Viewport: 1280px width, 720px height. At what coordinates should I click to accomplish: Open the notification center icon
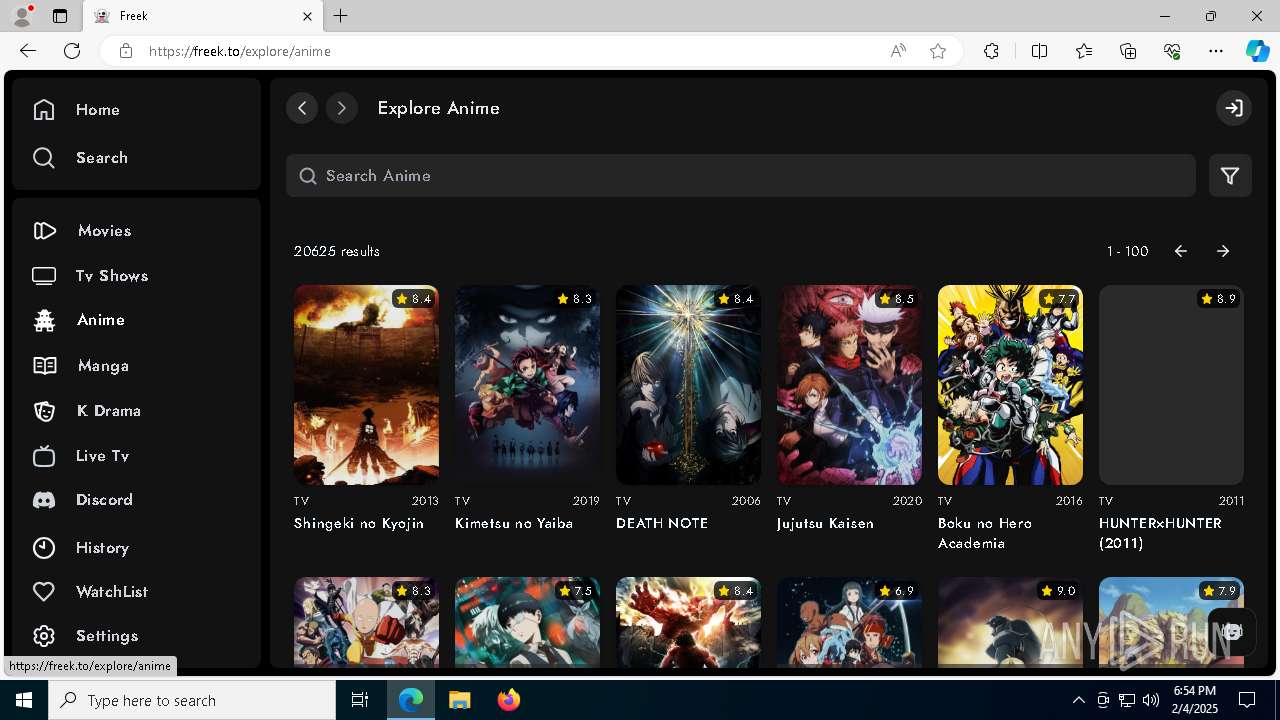pyautogui.click(x=1247, y=700)
